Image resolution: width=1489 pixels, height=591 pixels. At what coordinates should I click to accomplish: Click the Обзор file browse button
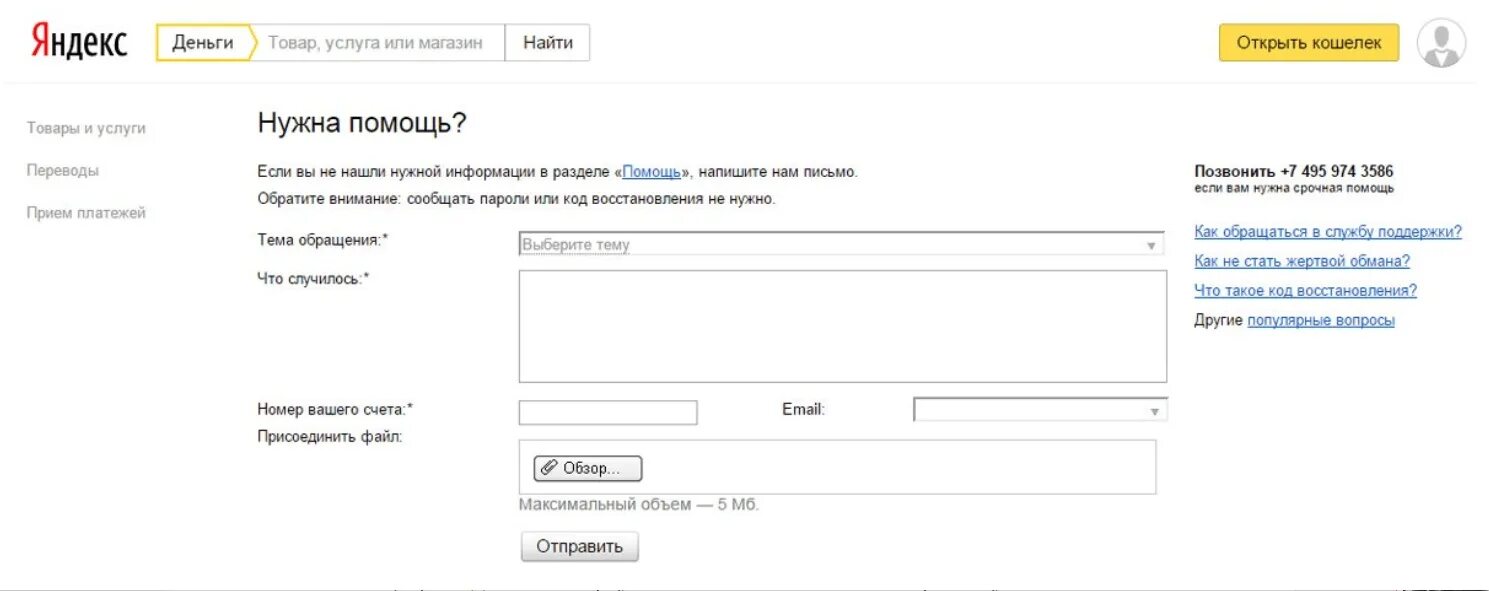coord(588,468)
